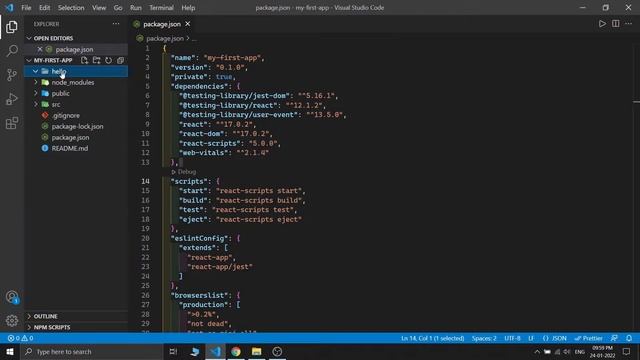This screenshot has width=640, height=360.
Task: Close the package.json editor tab
Action: tap(188, 24)
